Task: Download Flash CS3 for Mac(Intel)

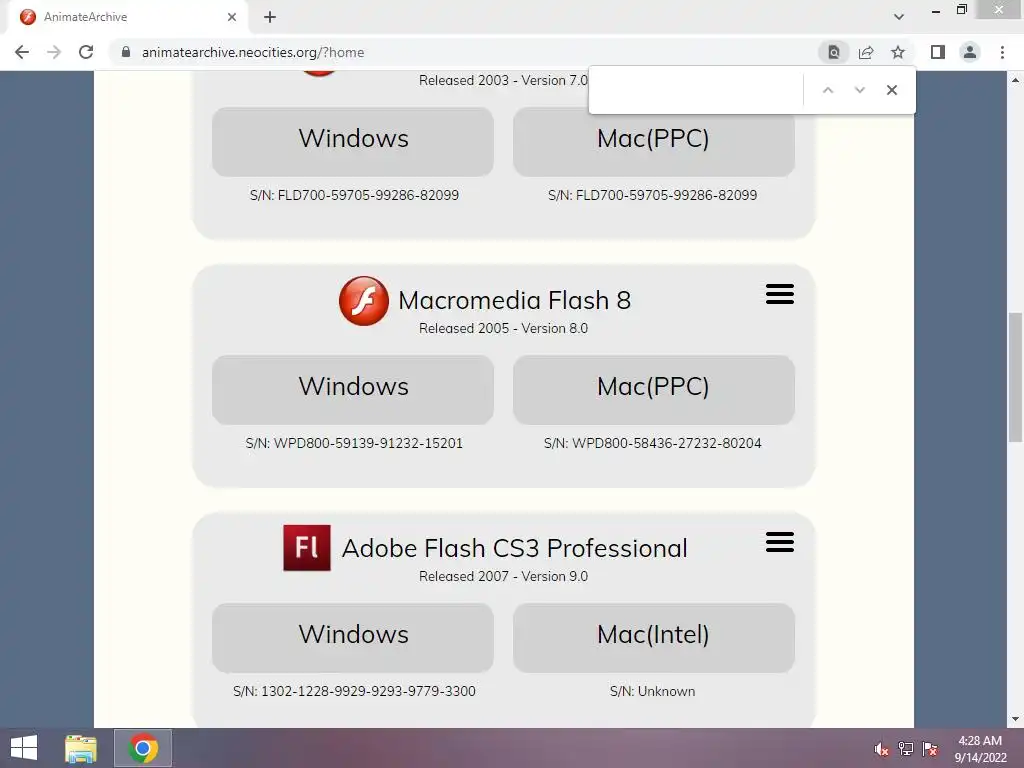Action: [654, 638]
